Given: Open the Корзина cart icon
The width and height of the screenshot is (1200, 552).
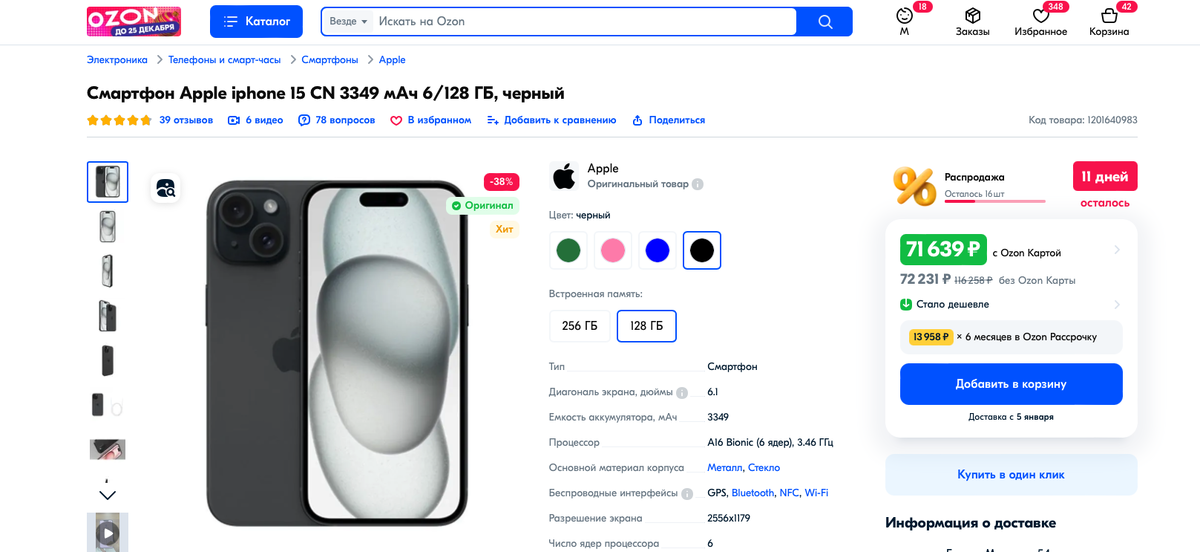Looking at the screenshot, I should (1109, 16).
